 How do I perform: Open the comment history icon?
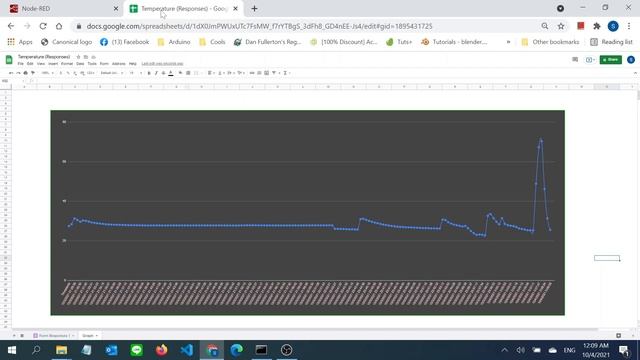[575, 60]
